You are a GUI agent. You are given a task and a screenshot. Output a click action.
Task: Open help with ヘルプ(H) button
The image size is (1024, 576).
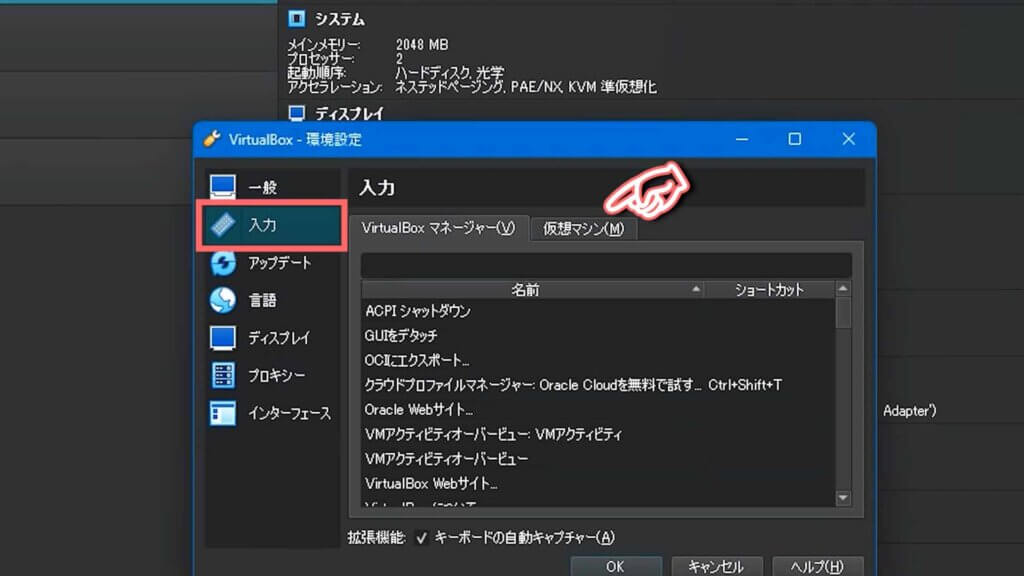click(818, 566)
